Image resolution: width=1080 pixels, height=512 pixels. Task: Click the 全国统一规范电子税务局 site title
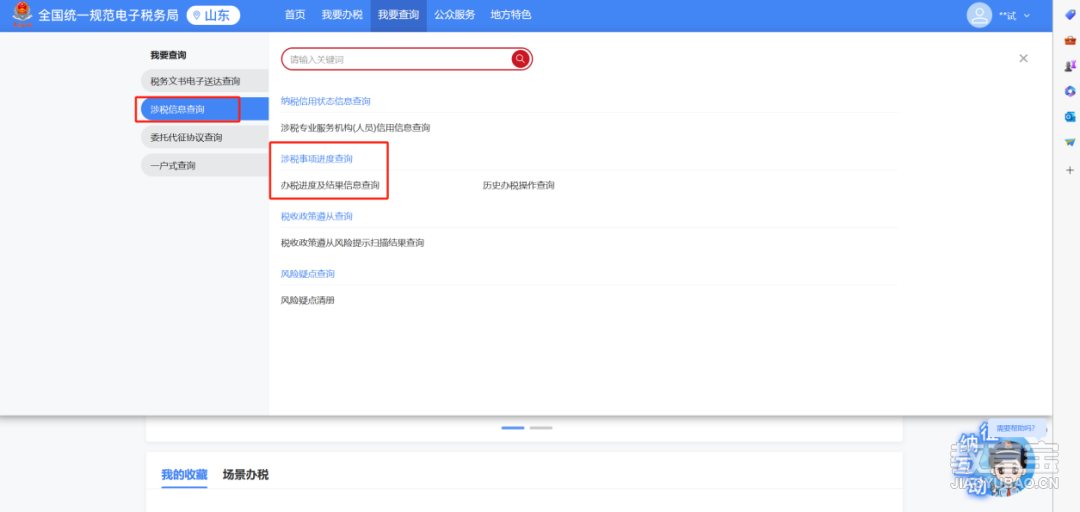109,15
